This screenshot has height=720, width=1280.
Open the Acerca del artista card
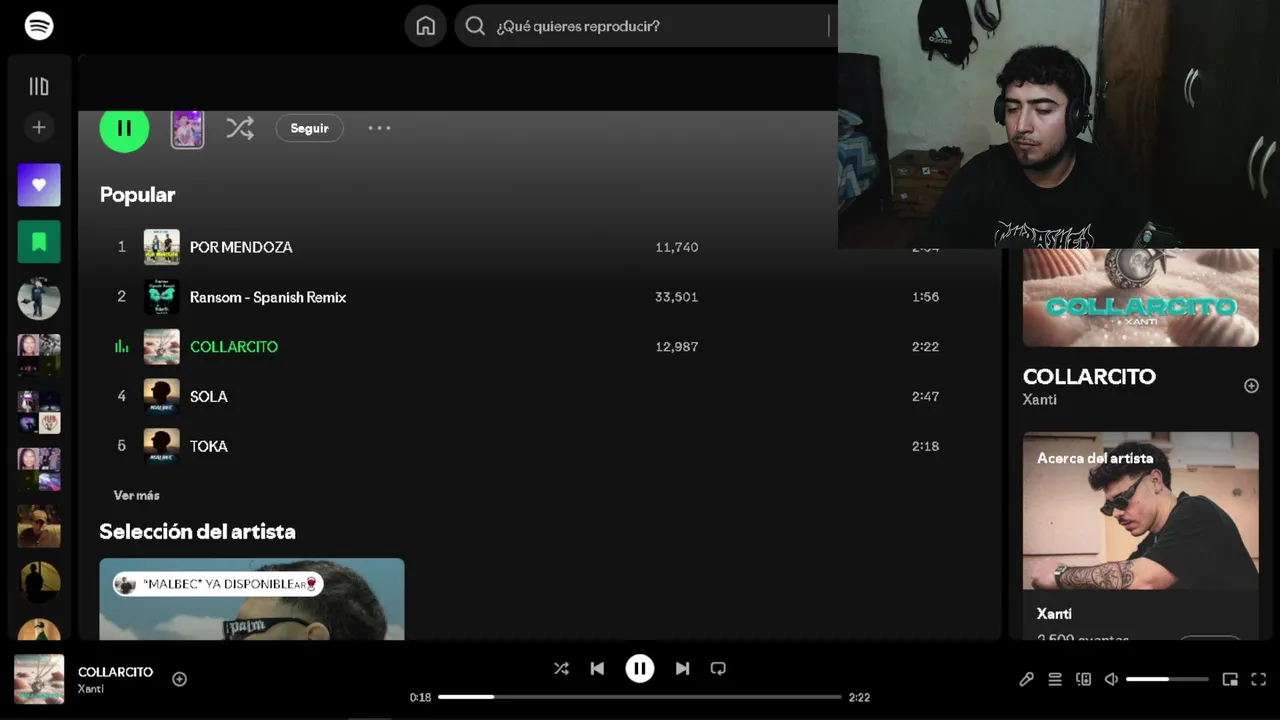[1140, 536]
